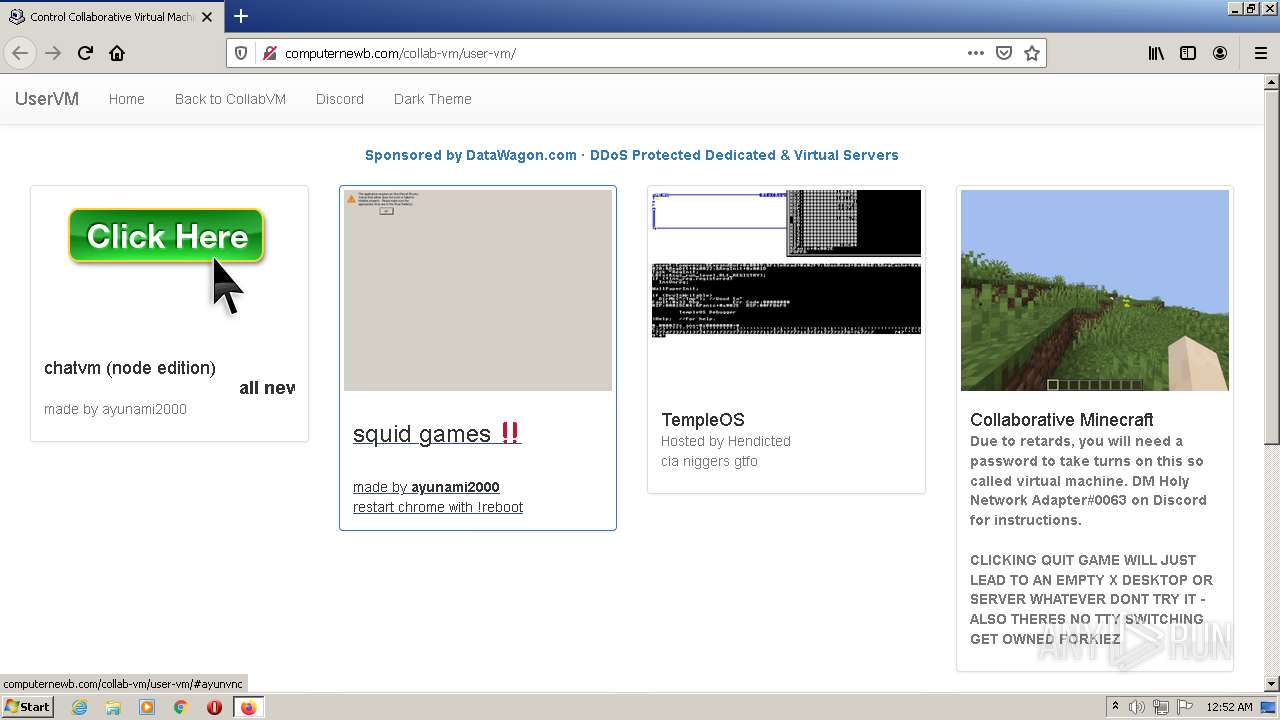
Task: Open the Discord nav link
Action: pos(340,99)
